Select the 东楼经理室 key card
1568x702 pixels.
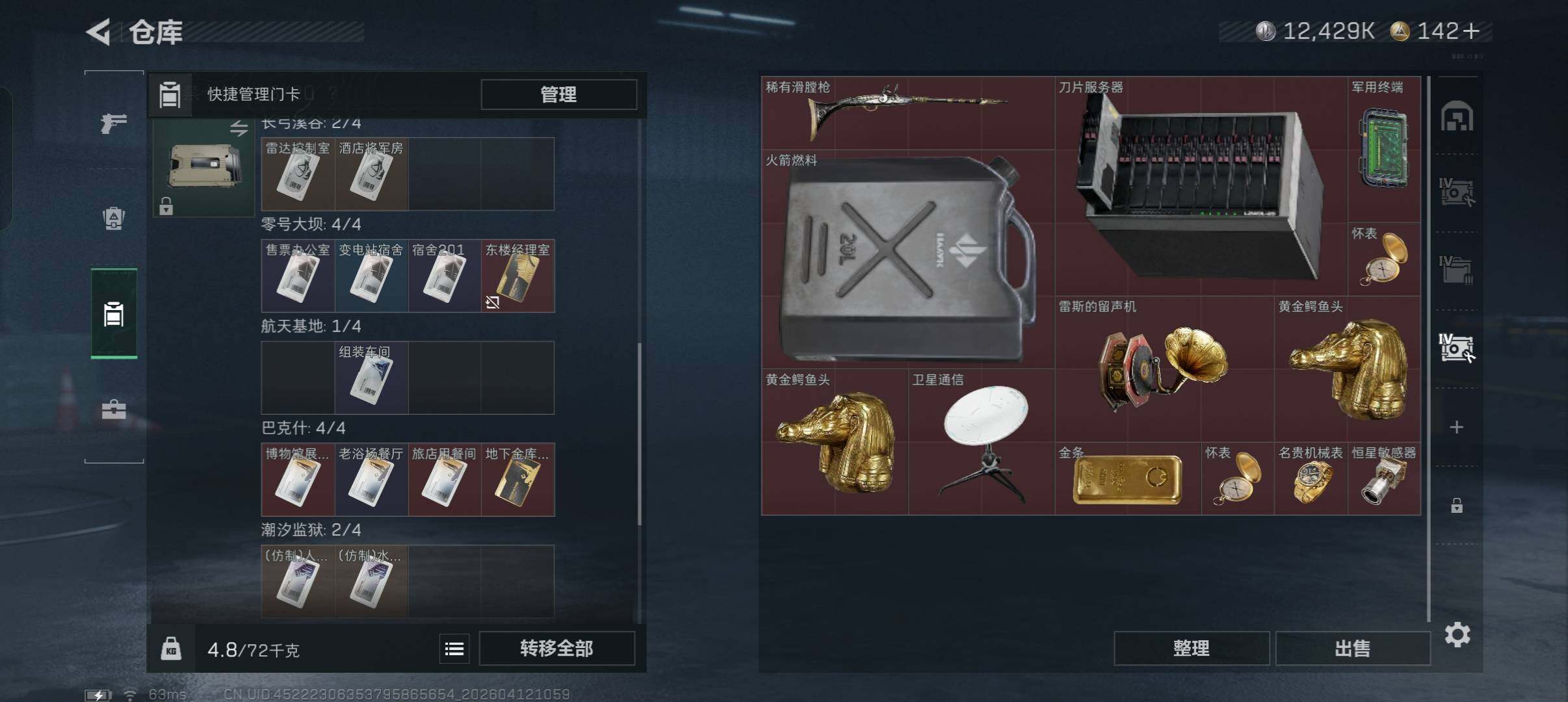(x=517, y=276)
